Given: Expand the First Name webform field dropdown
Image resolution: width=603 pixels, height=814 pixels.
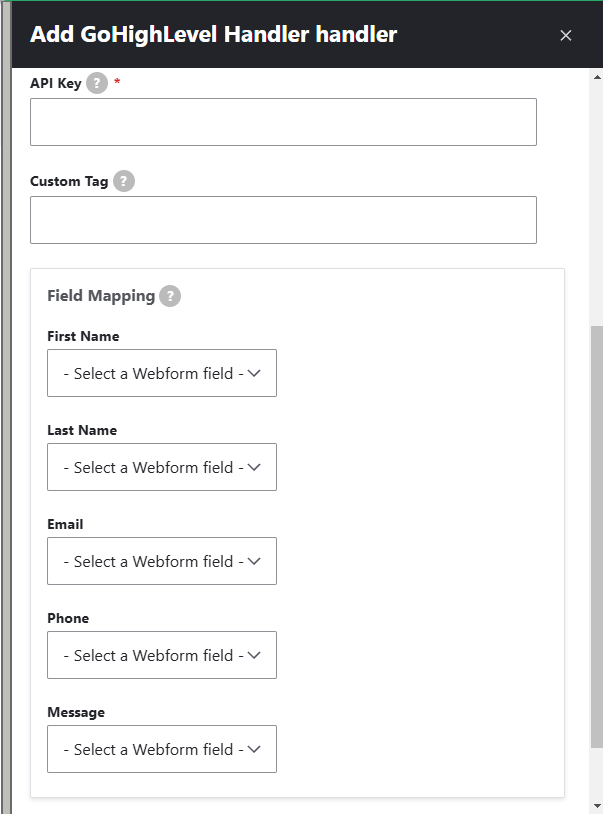Looking at the screenshot, I should (162, 373).
